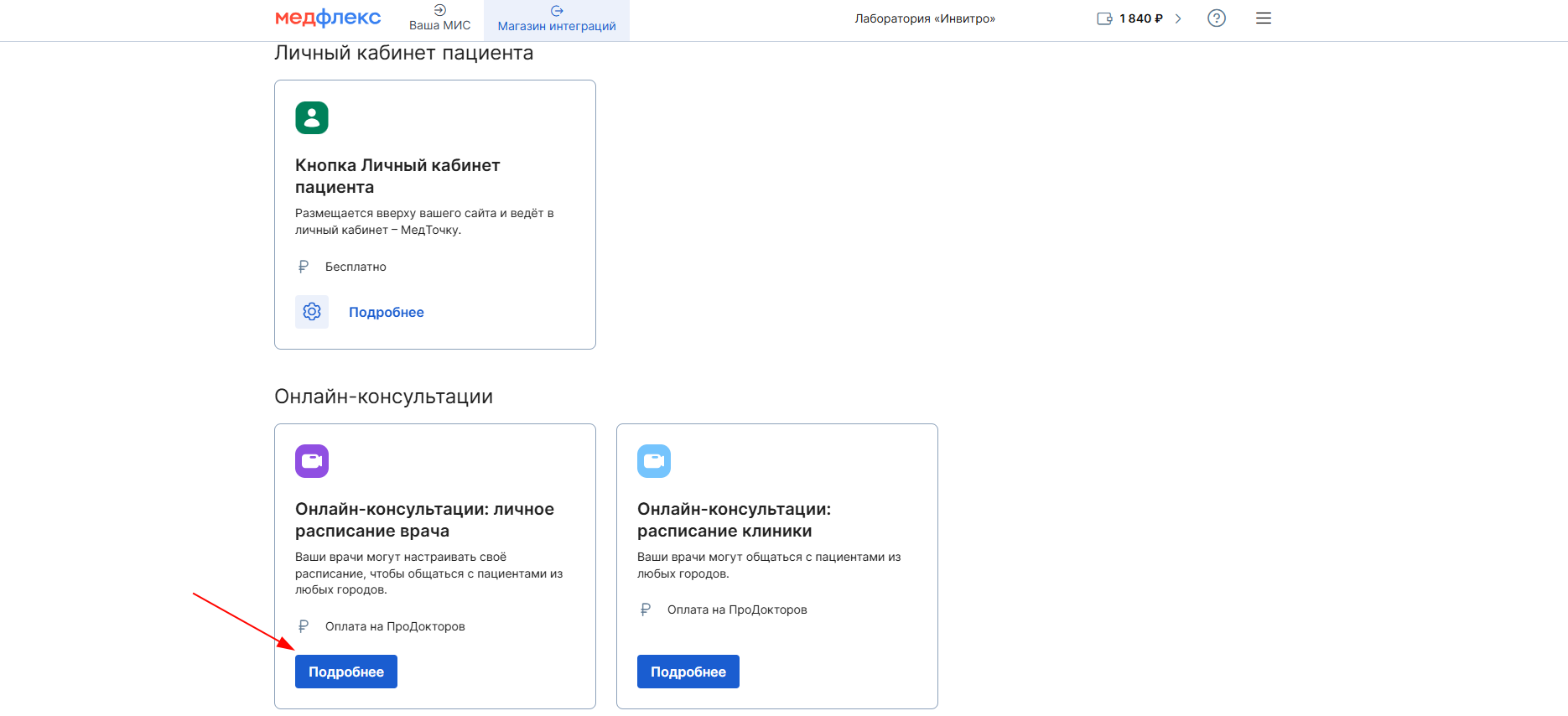Click the Онлайн-консультации section heading

tap(383, 397)
